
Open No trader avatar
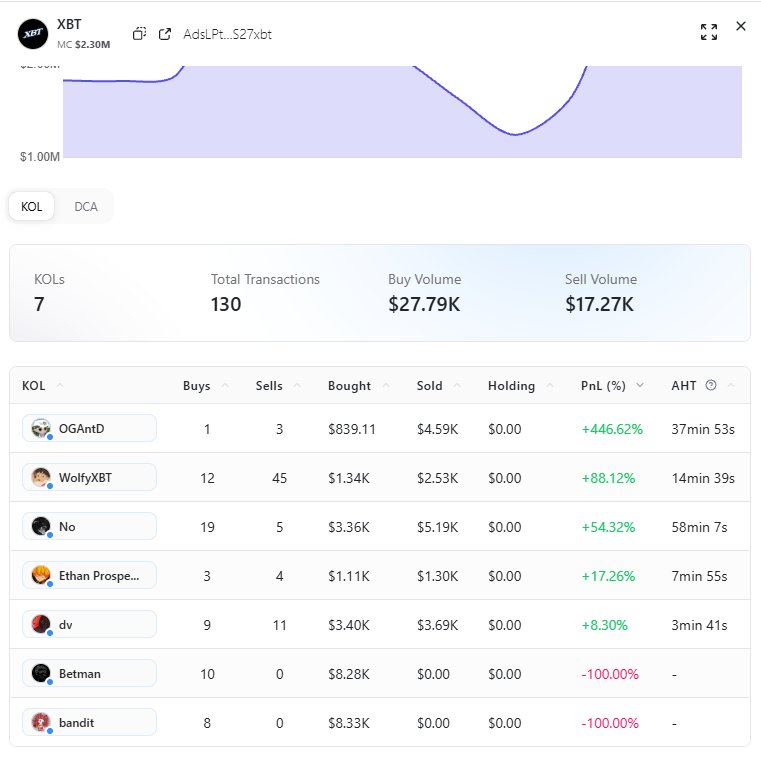(x=41, y=527)
